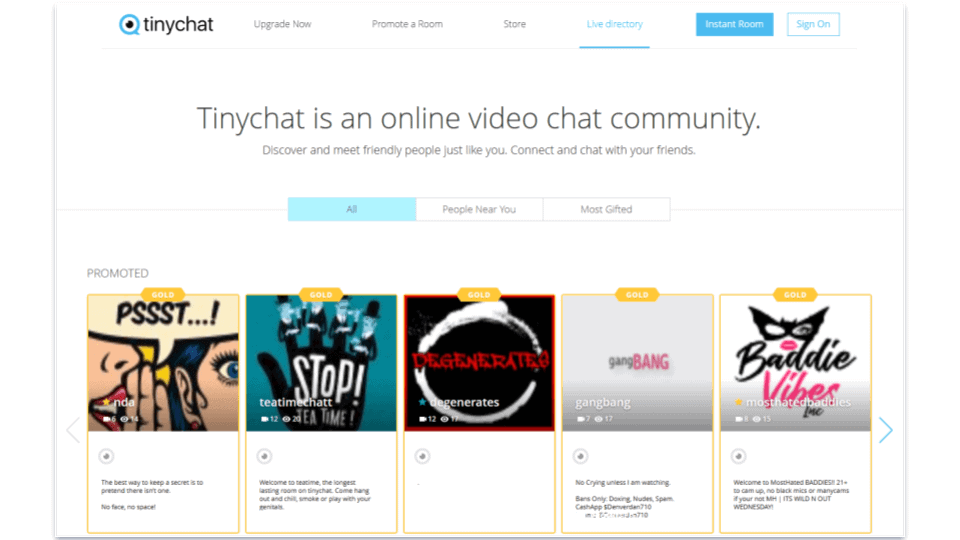Click the round icon in teatimechatt card
This screenshot has width=960, height=540.
264,456
